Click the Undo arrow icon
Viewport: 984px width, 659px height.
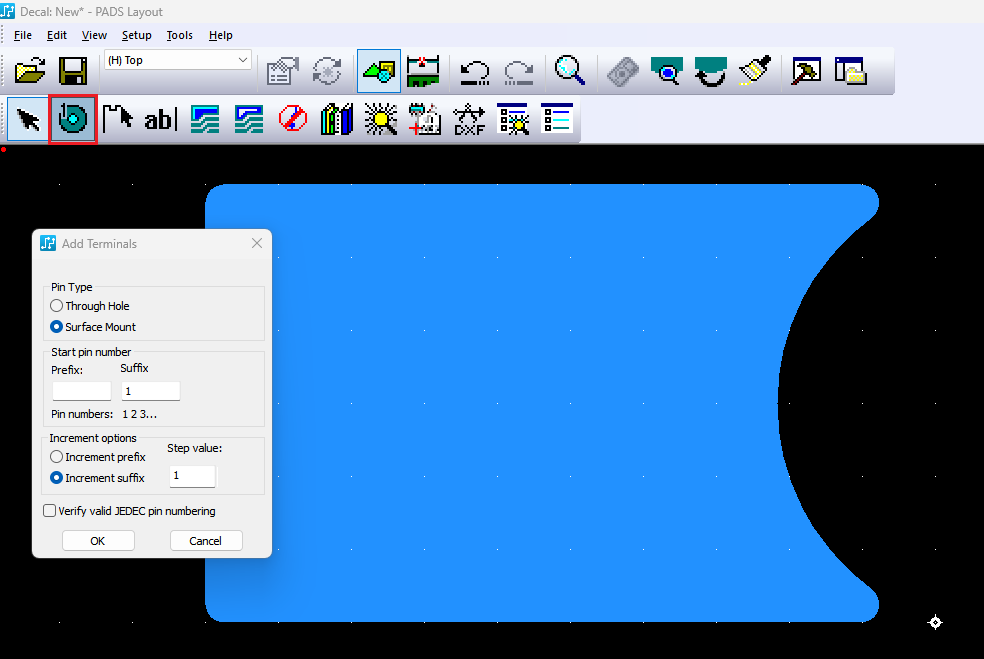point(474,71)
